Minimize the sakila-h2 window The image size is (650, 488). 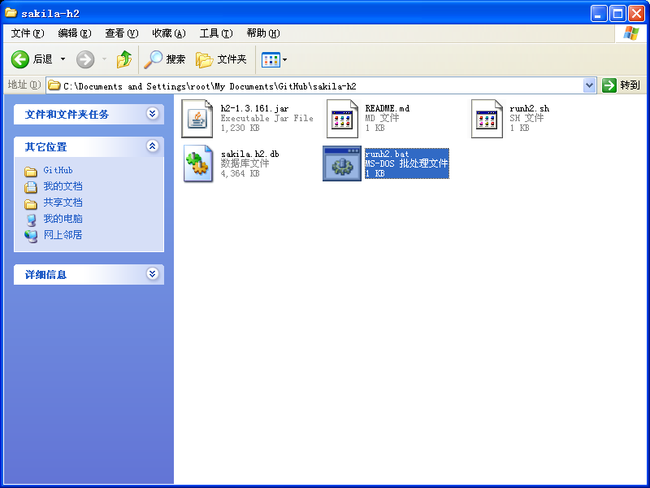(x=599, y=14)
